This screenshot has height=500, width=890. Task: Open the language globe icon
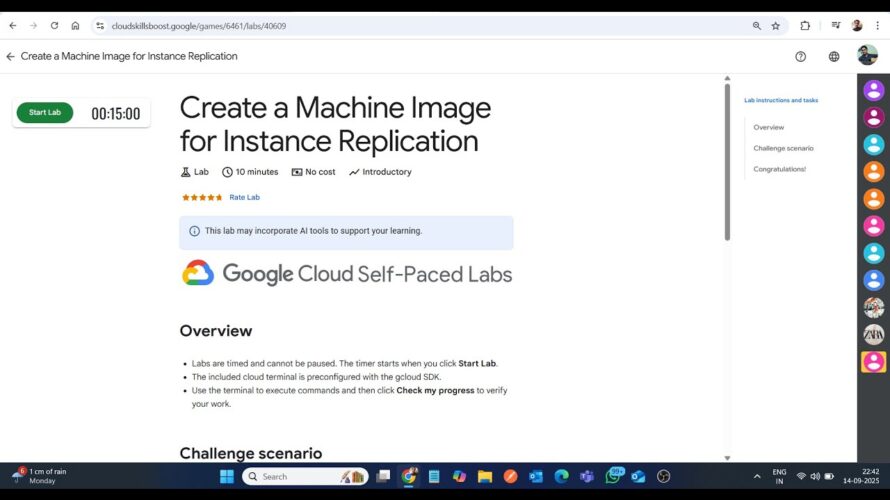834,57
